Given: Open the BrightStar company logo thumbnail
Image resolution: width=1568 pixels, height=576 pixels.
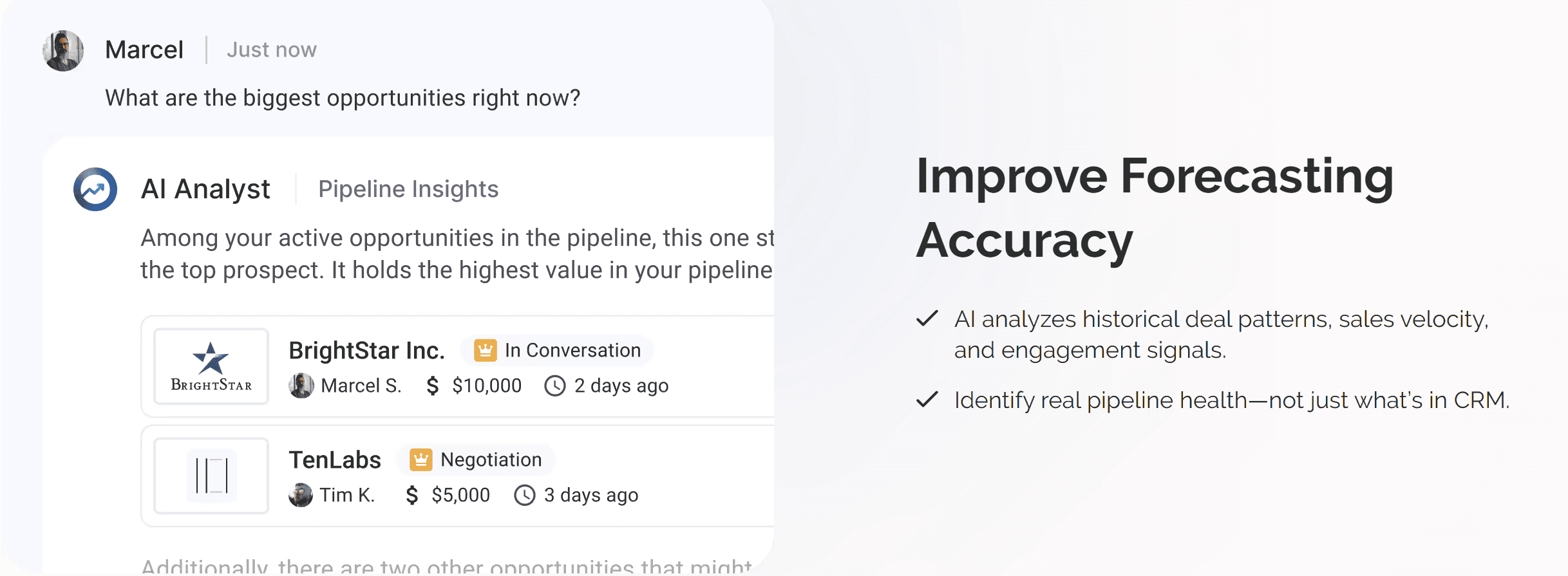Looking at the screenshot, I should pos(211,366).
